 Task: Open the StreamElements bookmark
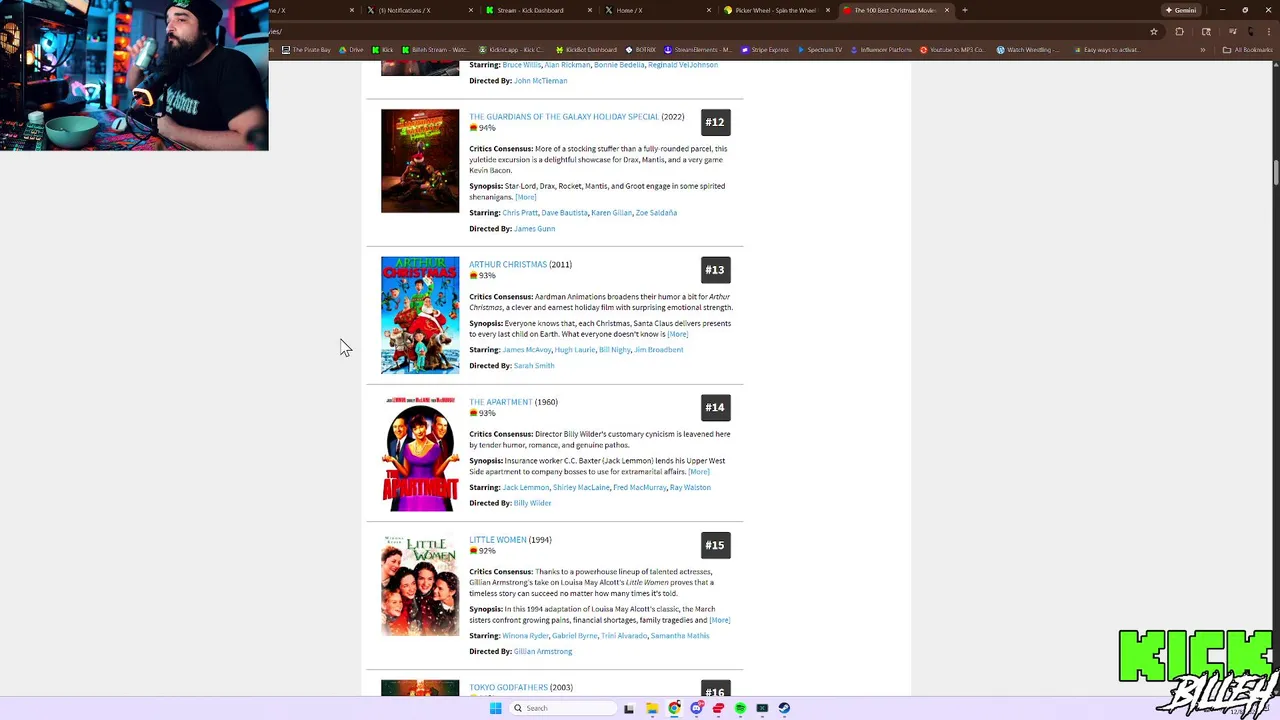point(698,50)
